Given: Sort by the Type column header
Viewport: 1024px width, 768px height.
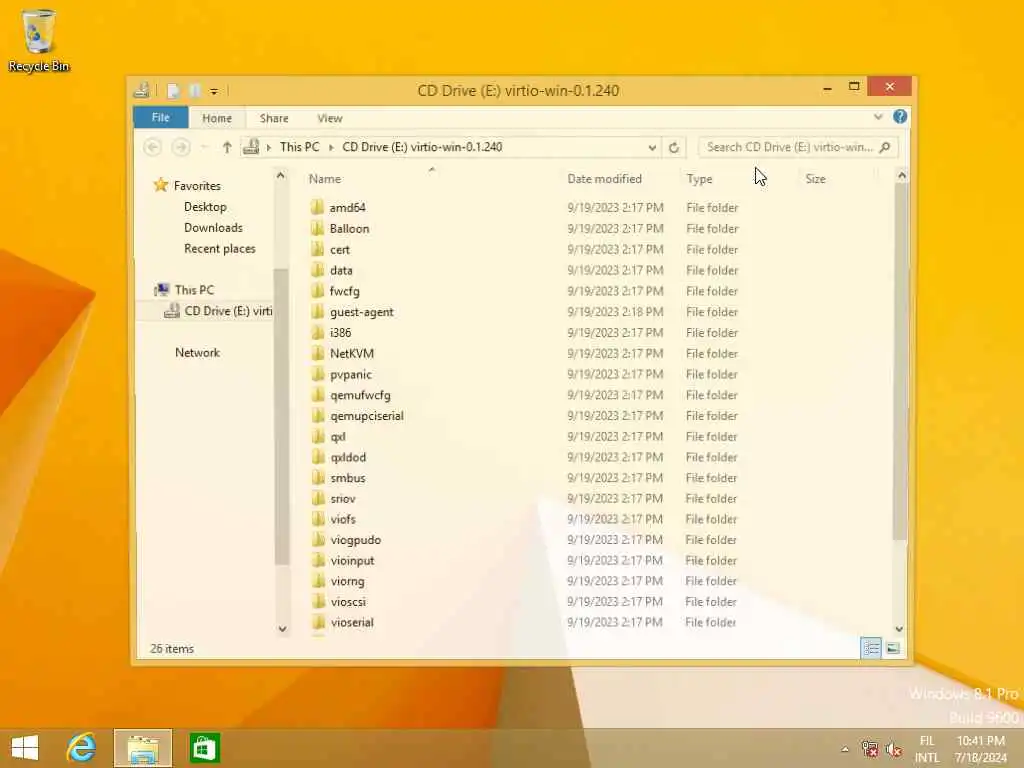Looking at the screenshot, I should click(699, 179).
